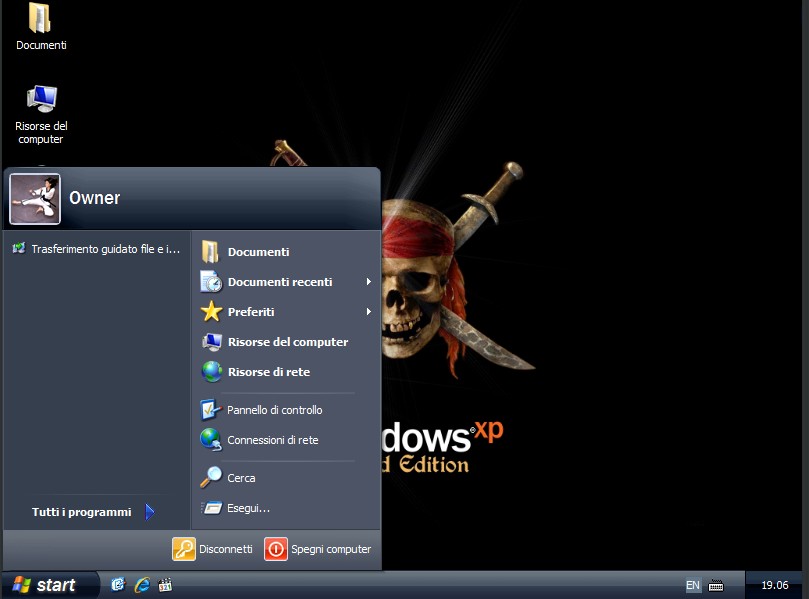Open Preferiti menu entry
The width and height of the screenshot is (809, 599).
tap(285, 312)
